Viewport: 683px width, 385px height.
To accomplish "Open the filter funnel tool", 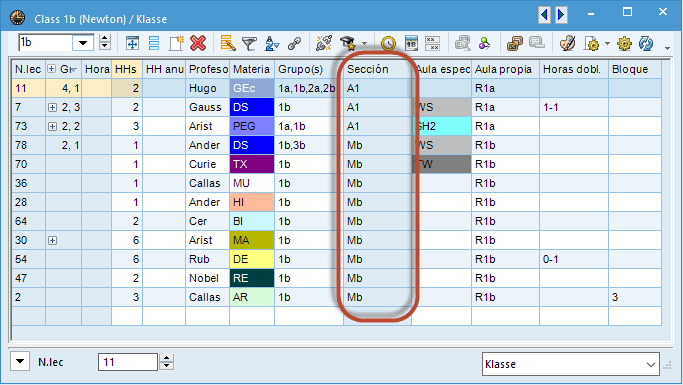I will point(249,43).
